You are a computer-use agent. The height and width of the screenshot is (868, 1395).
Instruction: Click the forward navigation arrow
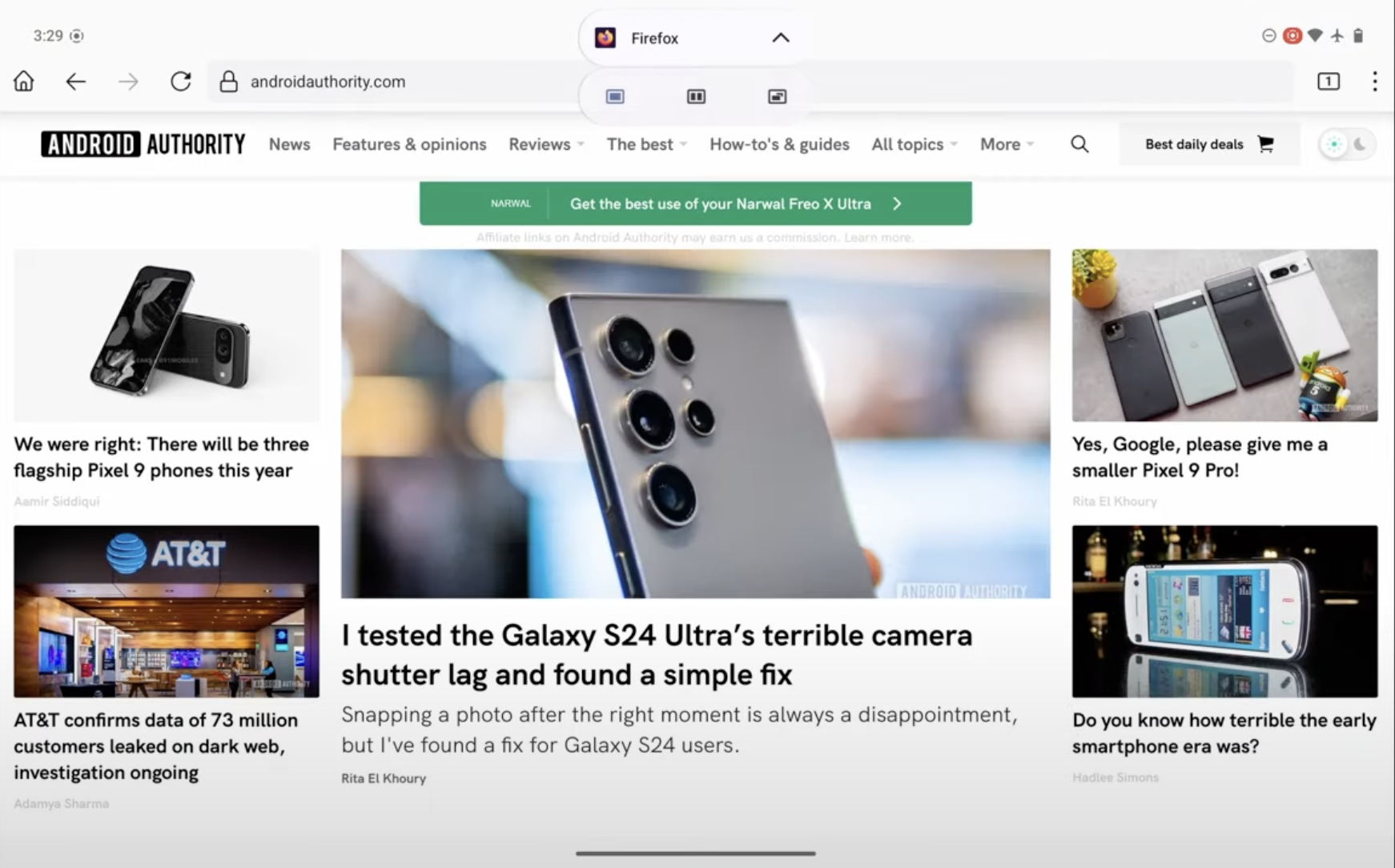(x=128, y=81)
